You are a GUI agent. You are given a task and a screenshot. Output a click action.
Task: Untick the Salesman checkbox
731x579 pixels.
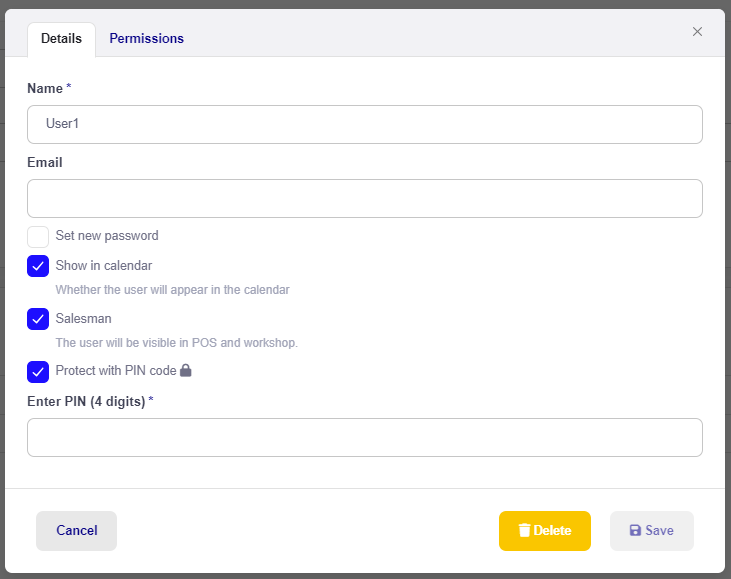pos(38,319)
